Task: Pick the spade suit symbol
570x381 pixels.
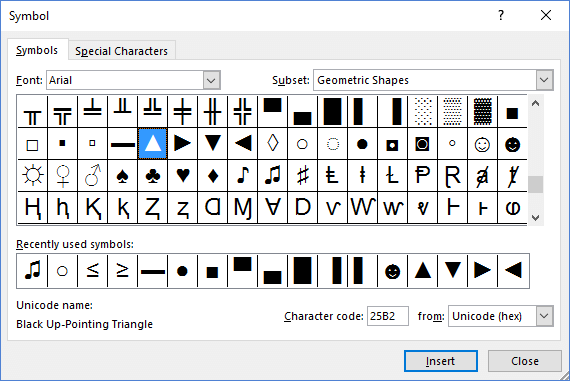Action: (x=123, y=176)
